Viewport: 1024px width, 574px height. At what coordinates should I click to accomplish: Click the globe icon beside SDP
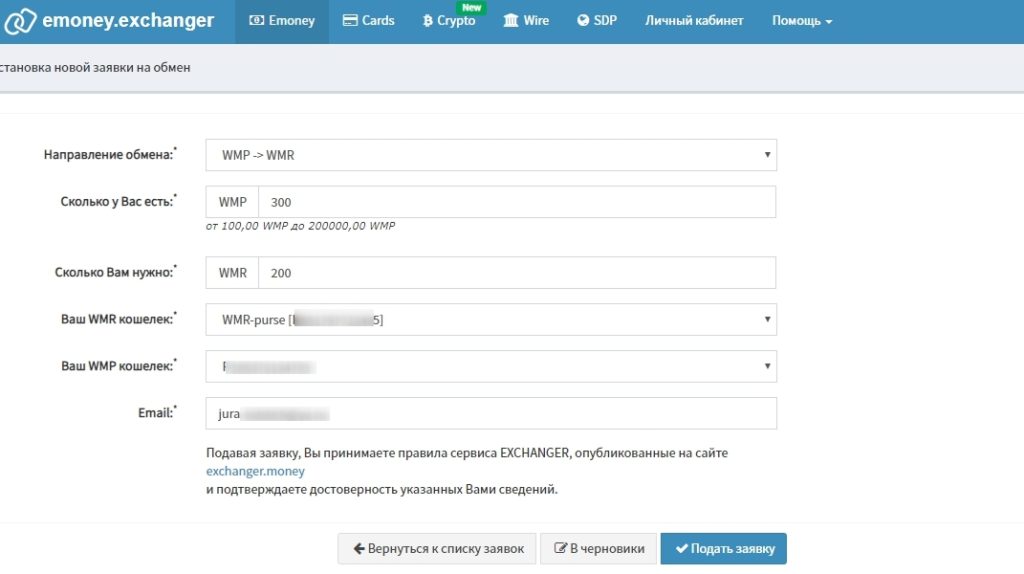(x=583, y=21)
